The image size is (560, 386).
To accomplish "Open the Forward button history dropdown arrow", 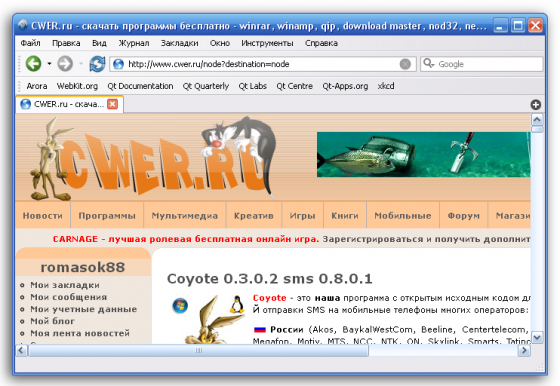I will click(x=81, y=64).
